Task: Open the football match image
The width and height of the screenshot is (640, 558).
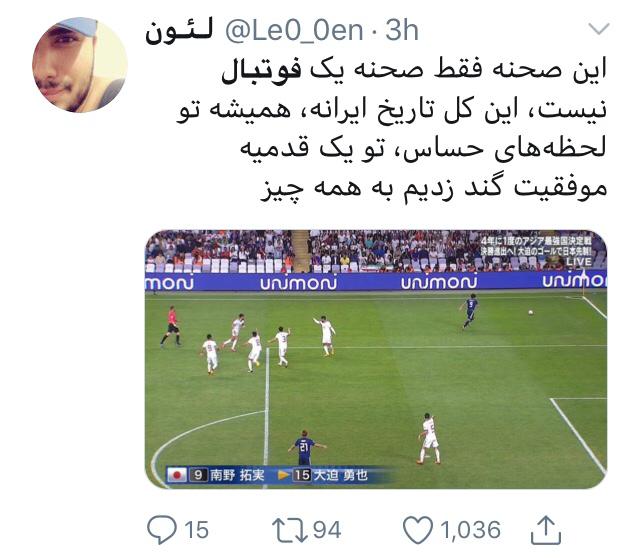Action: (376, 359)
